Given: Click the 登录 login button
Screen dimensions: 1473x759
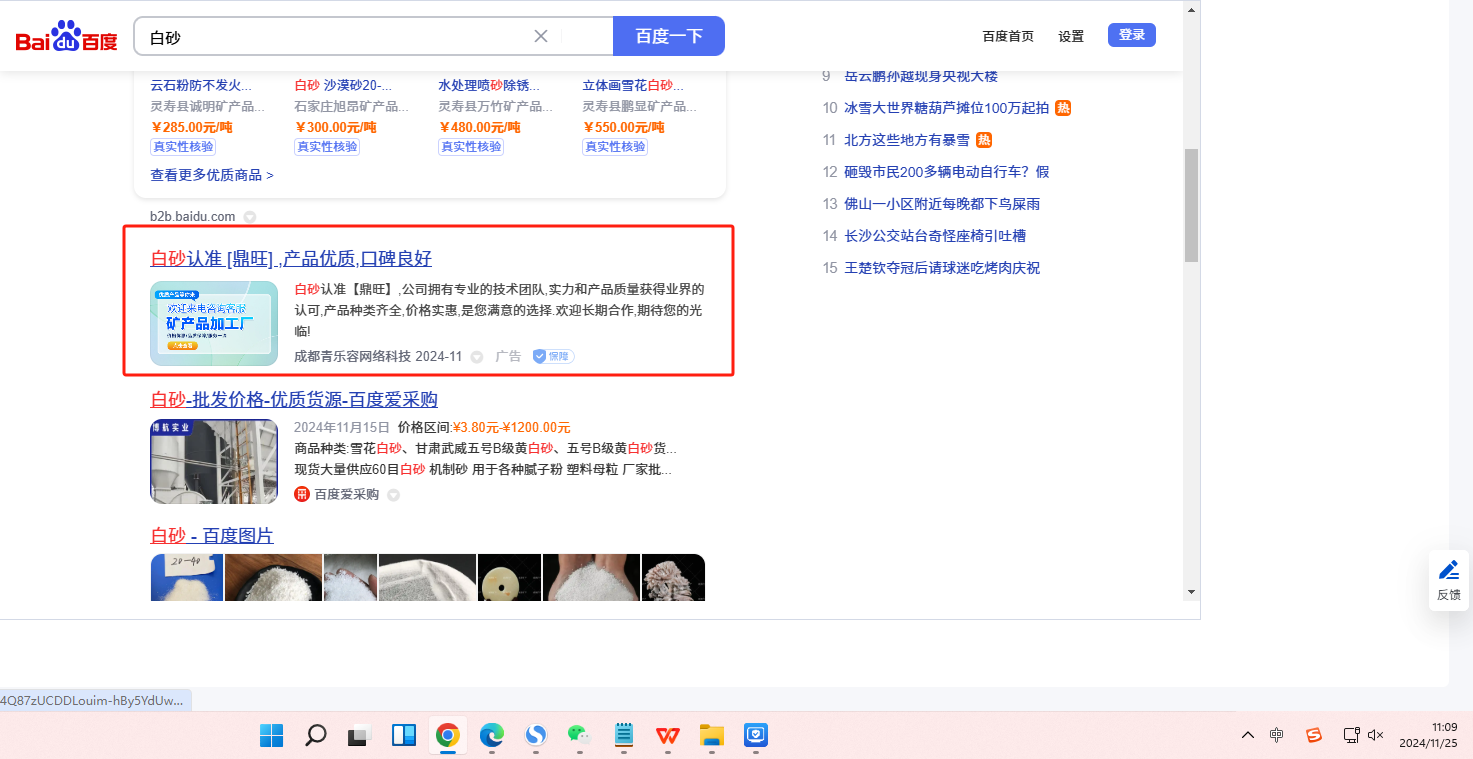Looking at the screenshot, I should tap(1131, 35).
